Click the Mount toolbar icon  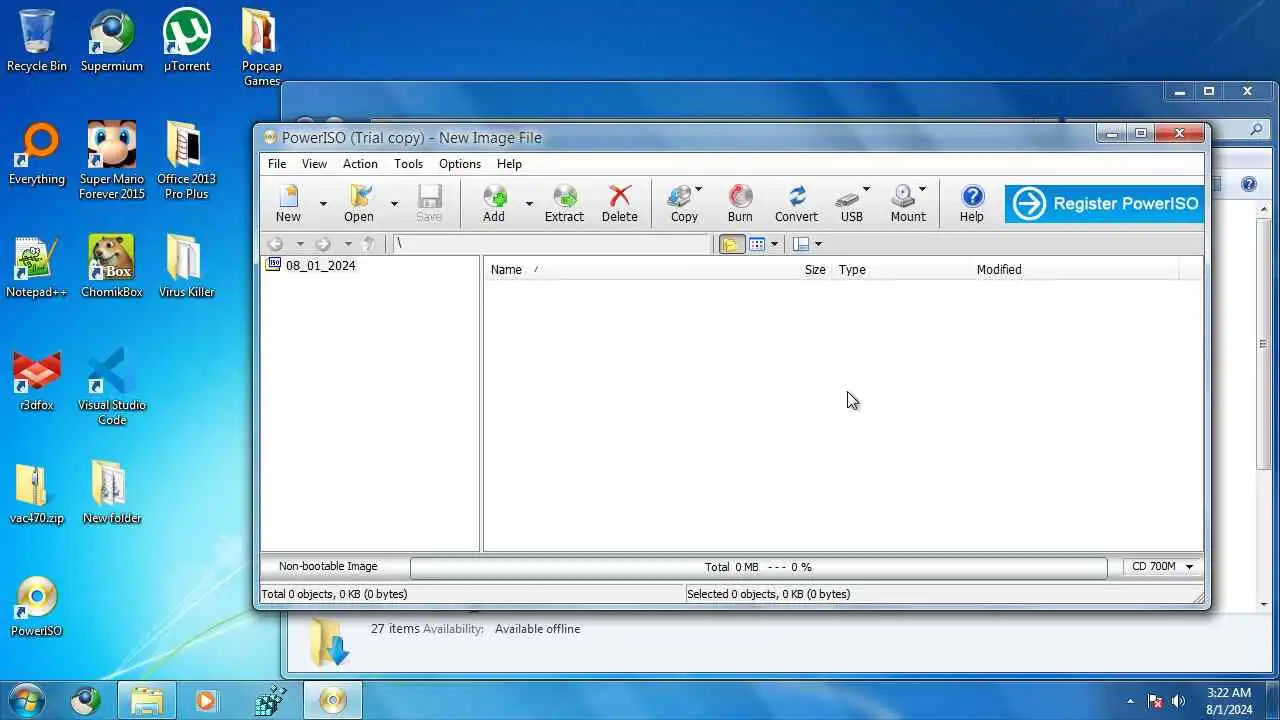point(908,203)
